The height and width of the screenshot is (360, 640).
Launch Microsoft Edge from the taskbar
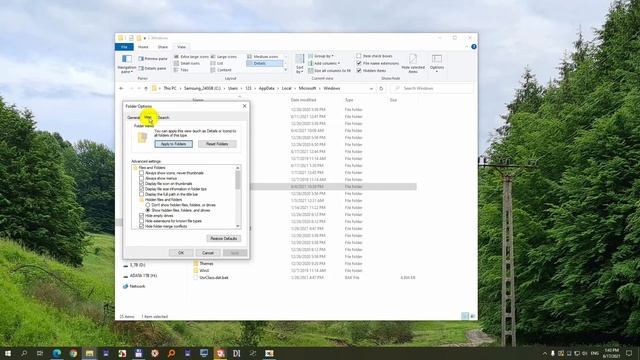tap(57, 353)
